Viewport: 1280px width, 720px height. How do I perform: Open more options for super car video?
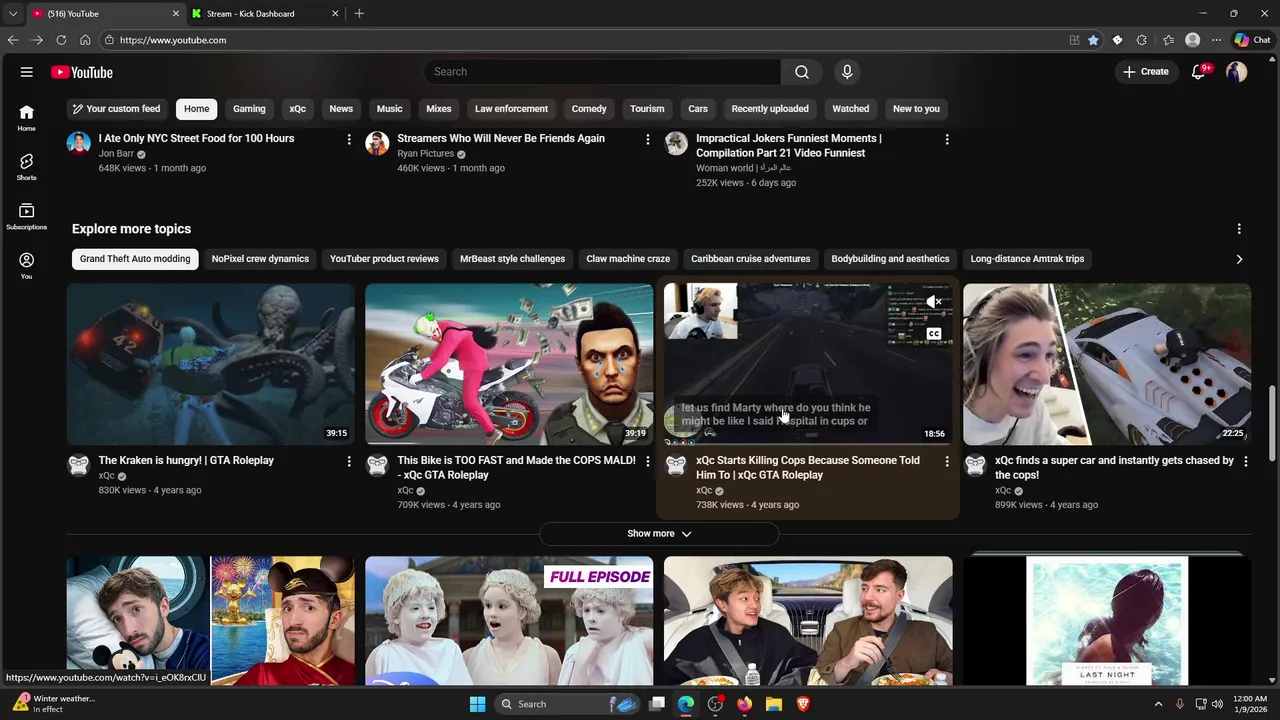(x=1245, y=461)
